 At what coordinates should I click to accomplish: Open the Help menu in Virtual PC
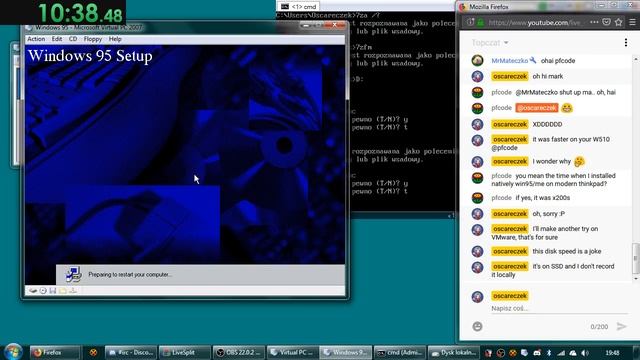point(115,39)
